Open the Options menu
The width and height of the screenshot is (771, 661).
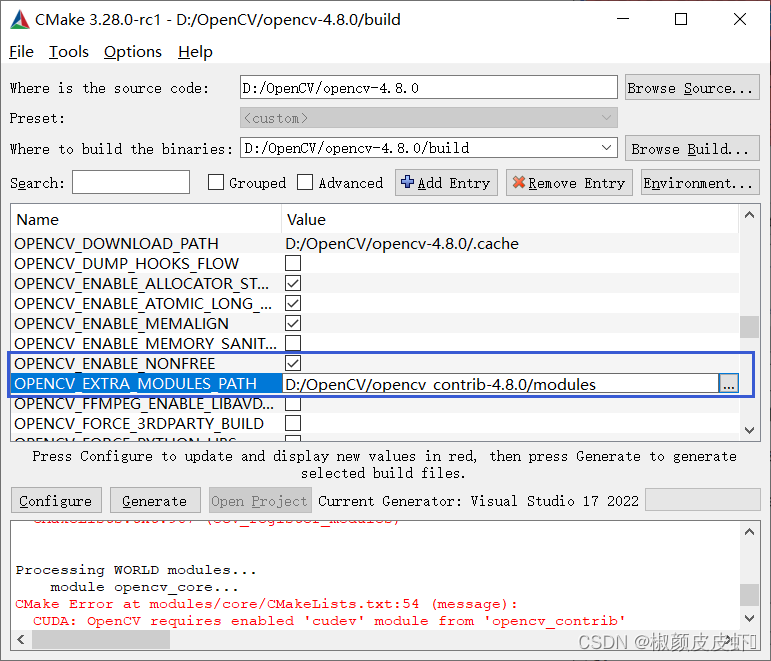pyautogui.click(x=132, y=52)
